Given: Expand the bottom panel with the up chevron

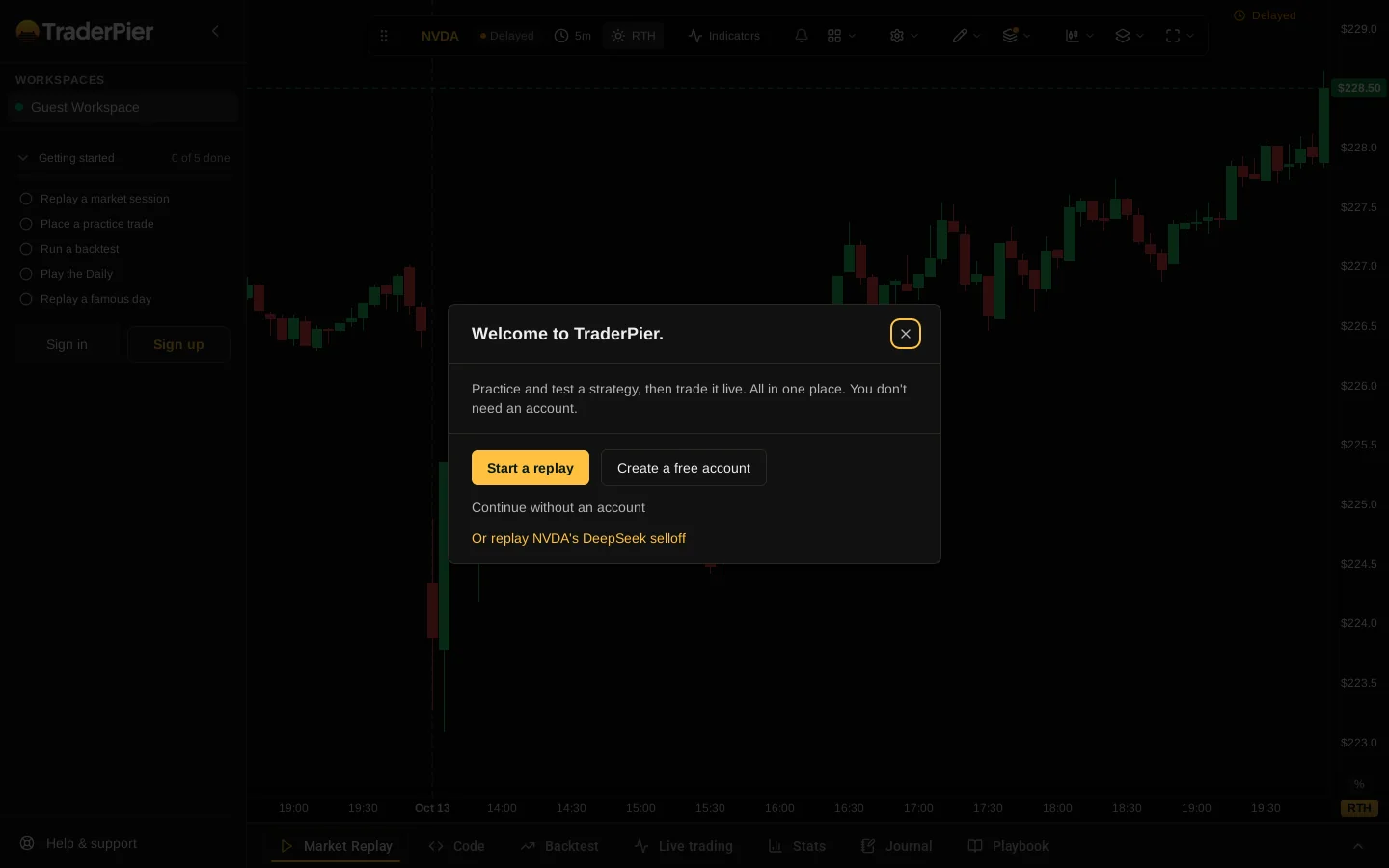Looking at the screenshot, I should click(1358, 846).
